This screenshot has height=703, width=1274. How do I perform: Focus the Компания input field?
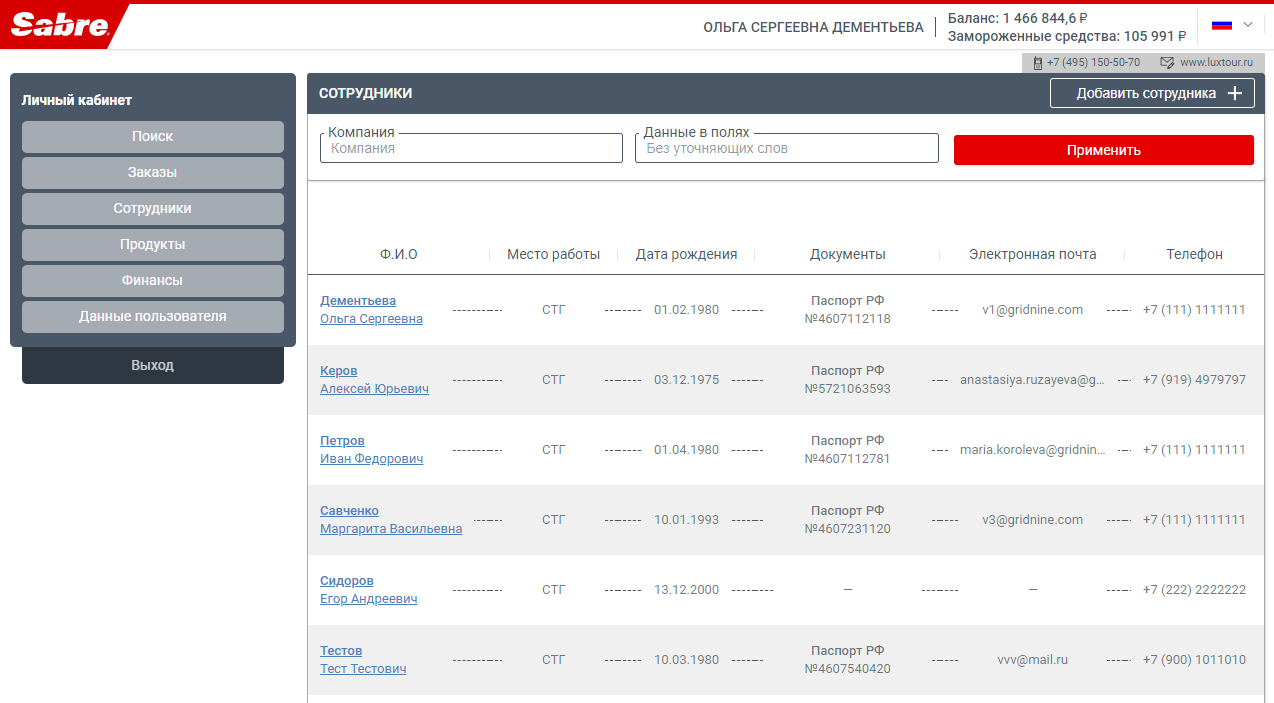click(471, 149)
